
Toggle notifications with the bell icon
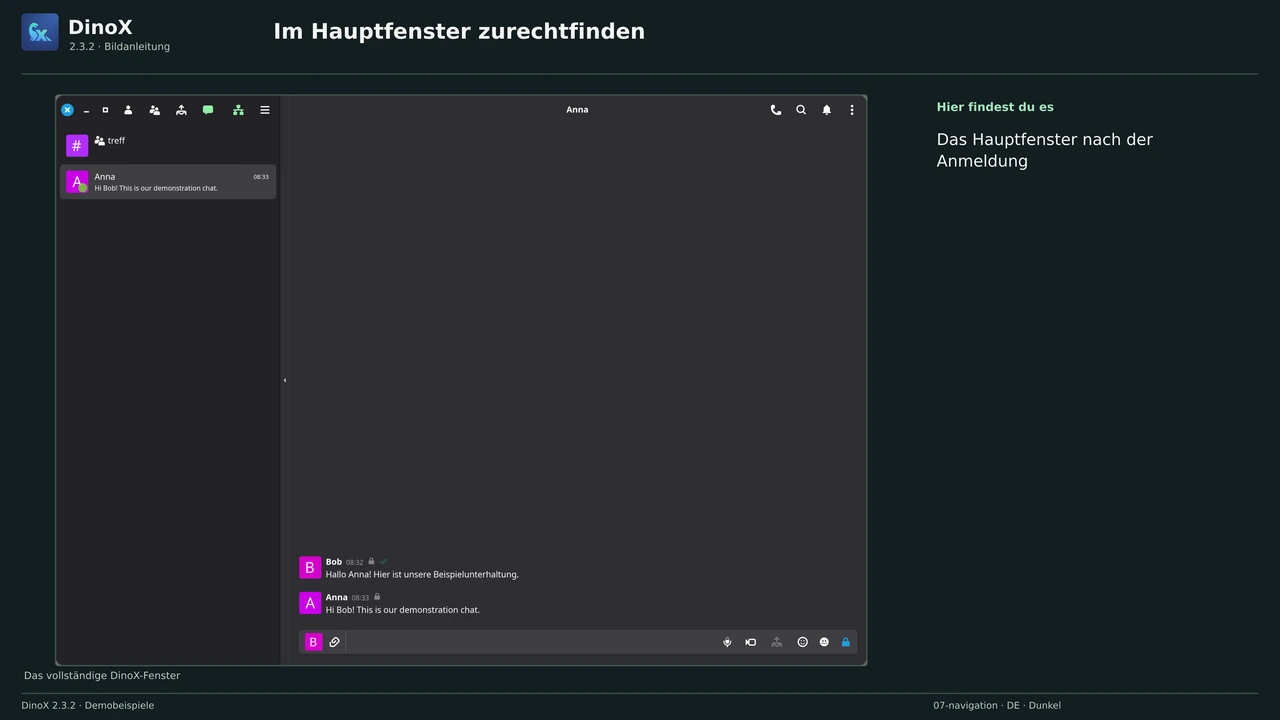[x=826, y=110]
